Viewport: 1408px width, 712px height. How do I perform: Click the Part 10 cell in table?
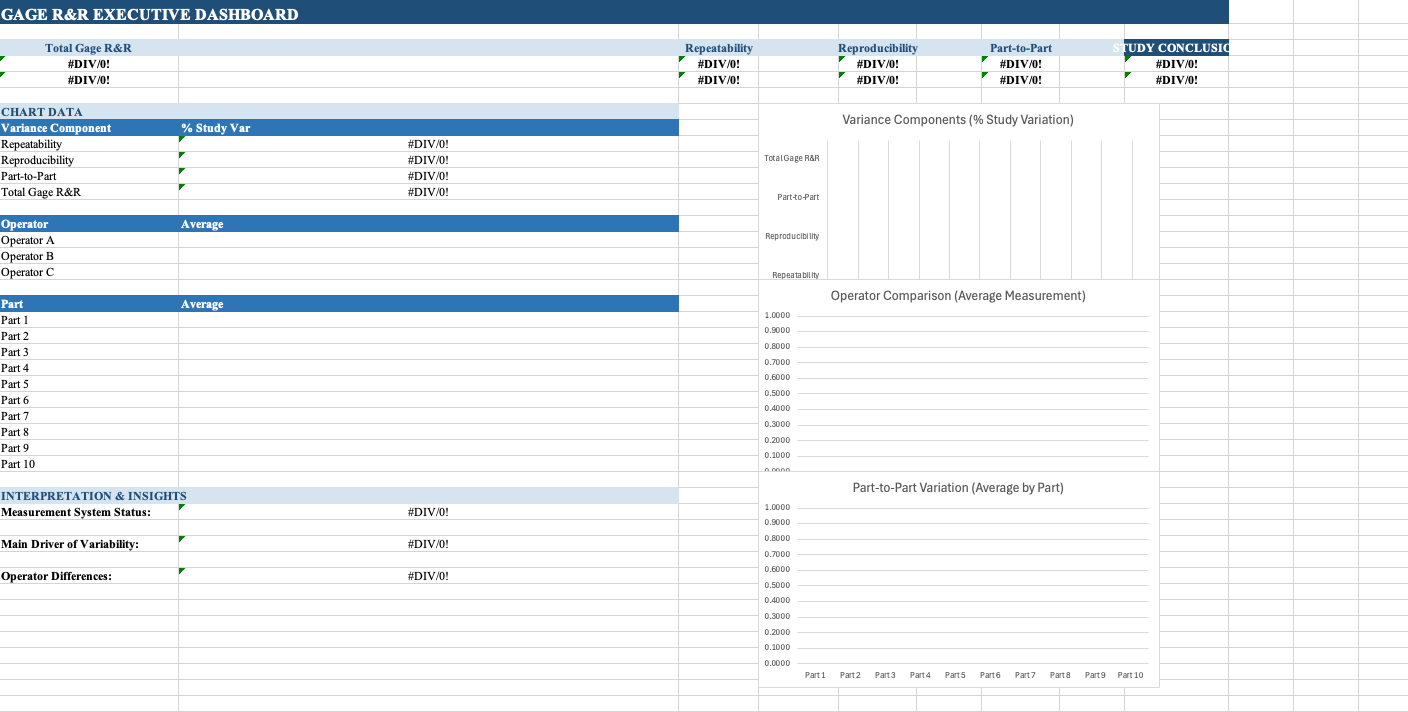[x=18, y=464]
